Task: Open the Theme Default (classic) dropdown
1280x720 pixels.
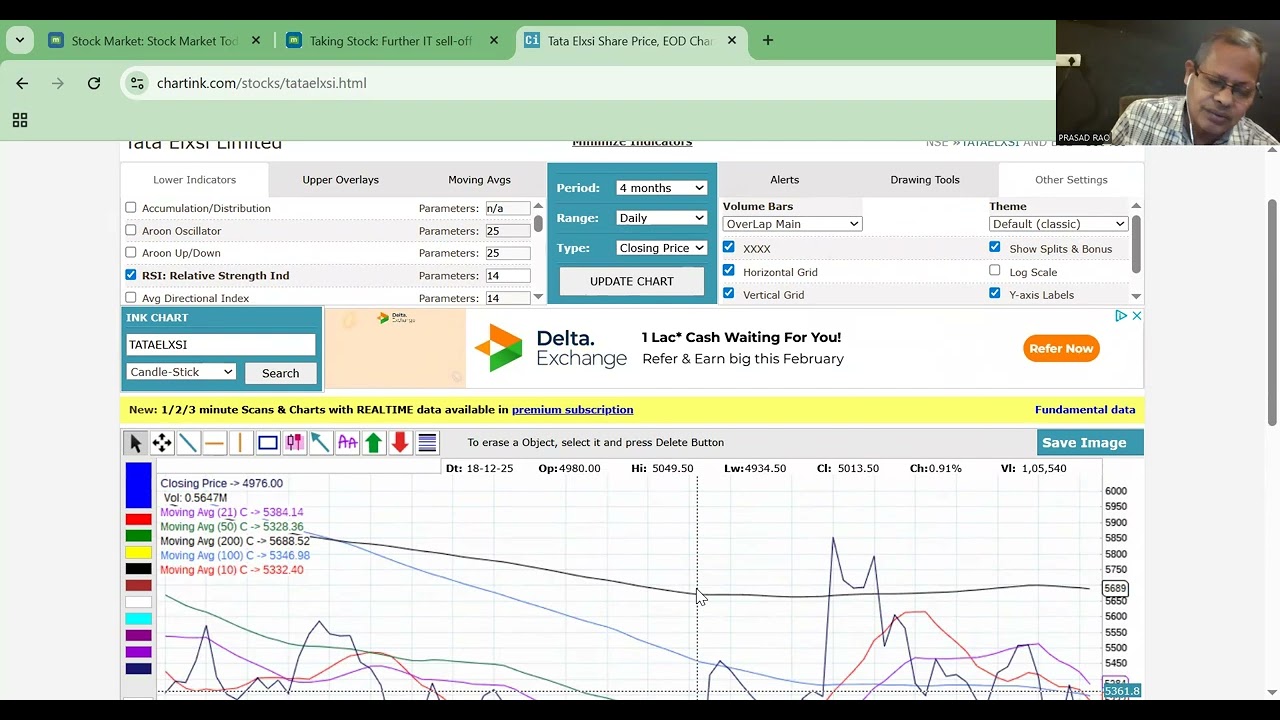Action: (x=1059, y=224)
